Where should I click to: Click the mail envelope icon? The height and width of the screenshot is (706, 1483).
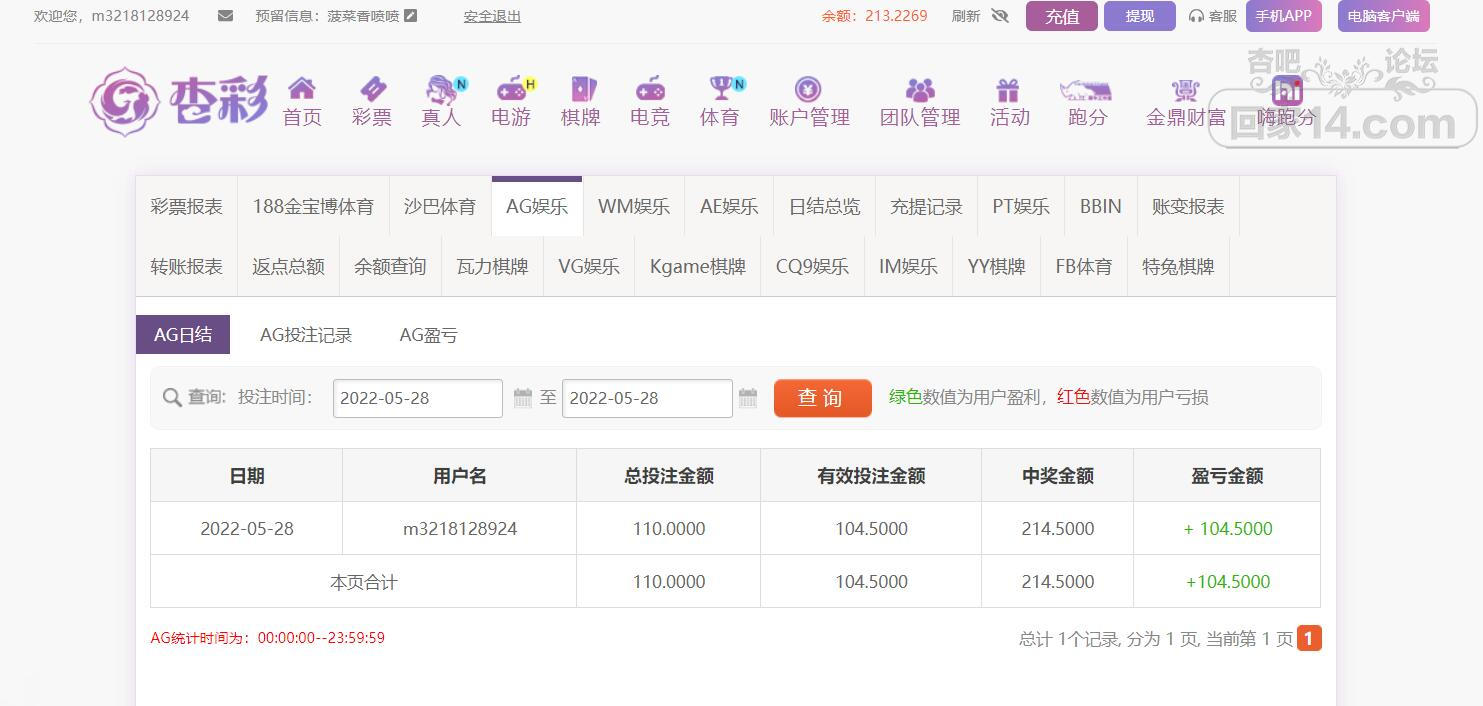225,16
